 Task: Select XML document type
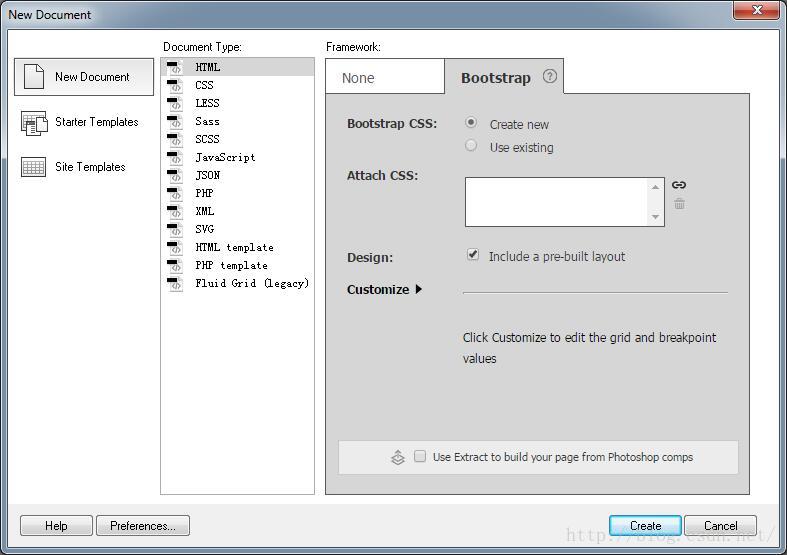(x=237, y=212)
